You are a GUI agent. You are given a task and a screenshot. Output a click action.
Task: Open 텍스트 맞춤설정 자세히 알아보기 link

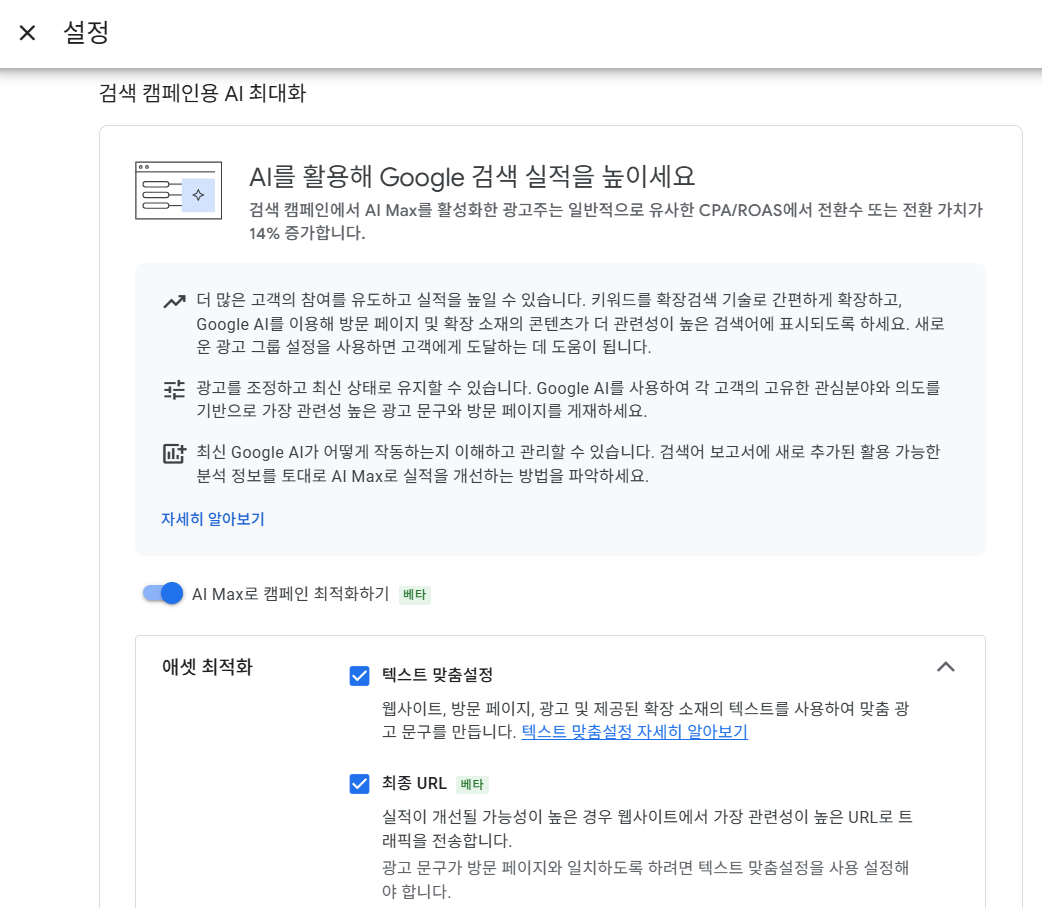click(x=635, y=731)
